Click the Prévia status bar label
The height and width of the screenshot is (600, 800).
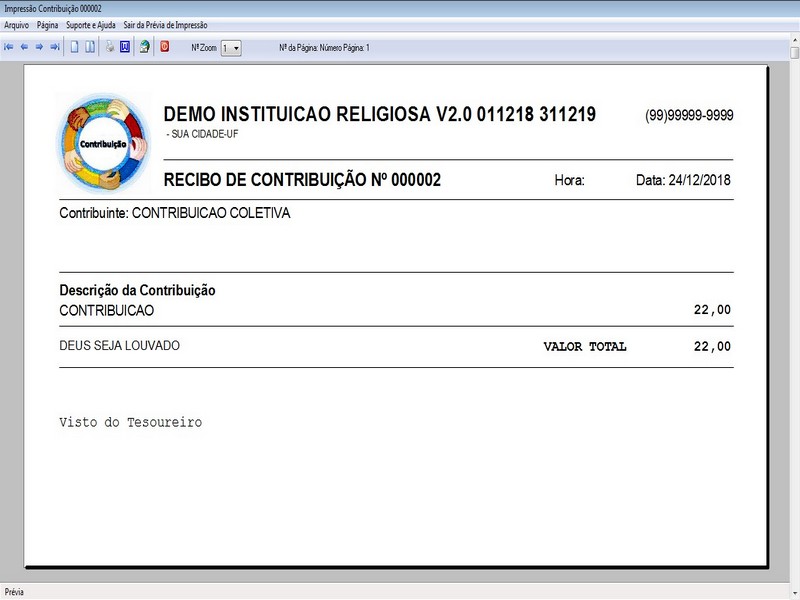14,592
